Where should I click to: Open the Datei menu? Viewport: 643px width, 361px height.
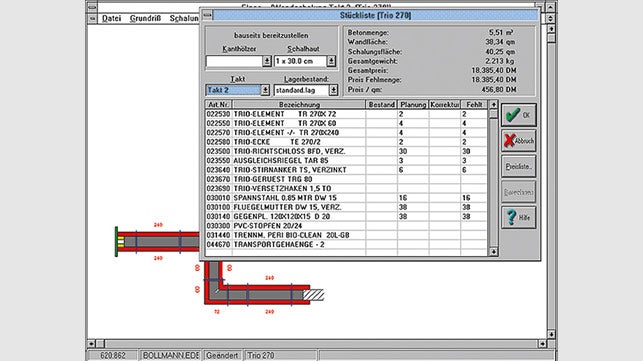pos(111,18)
